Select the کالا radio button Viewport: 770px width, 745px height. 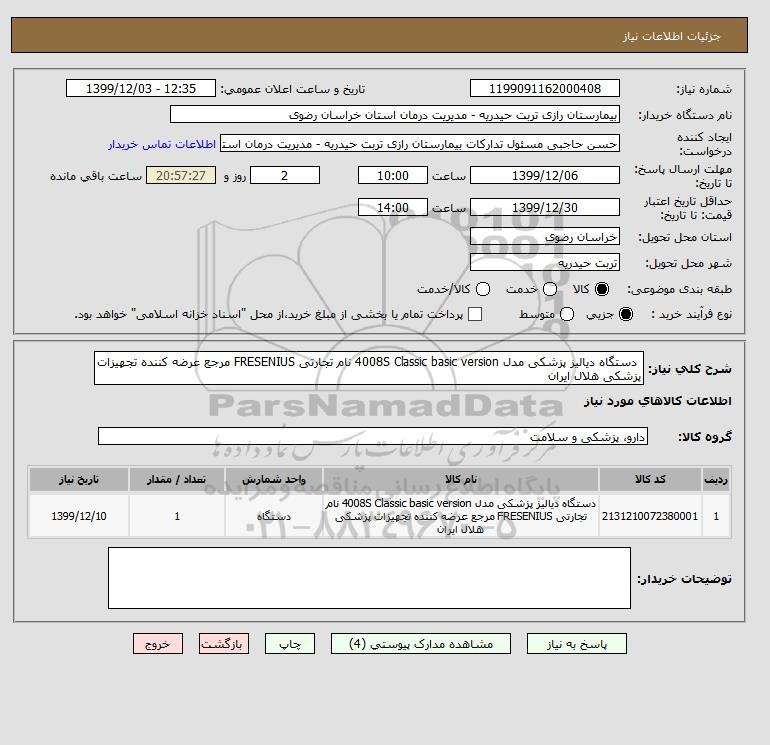(x=602, y=289)
